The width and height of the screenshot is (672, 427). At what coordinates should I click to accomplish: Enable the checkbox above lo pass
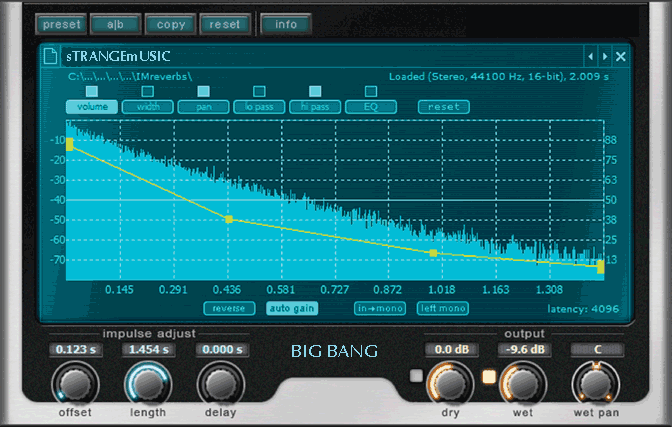tap(259, 91)
